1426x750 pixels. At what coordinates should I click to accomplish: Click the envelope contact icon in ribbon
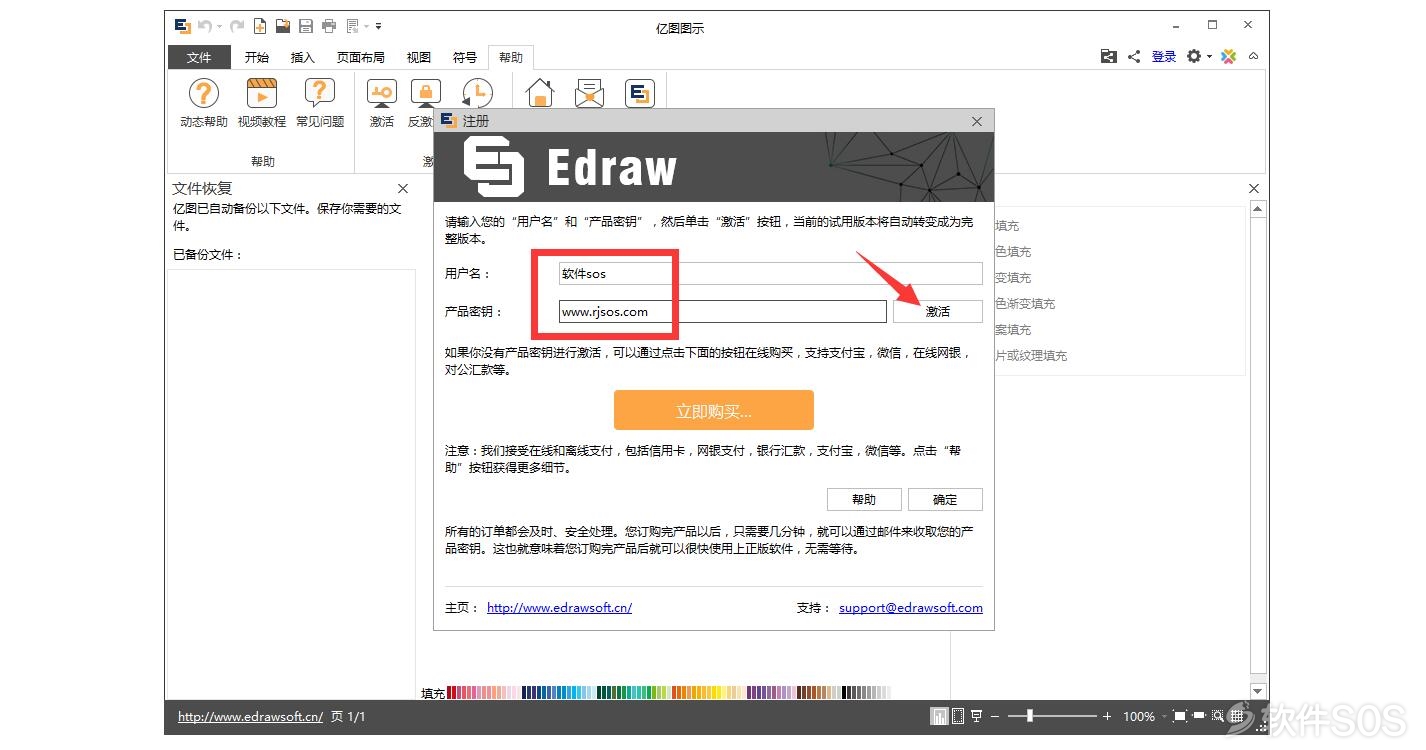(590, 94)
